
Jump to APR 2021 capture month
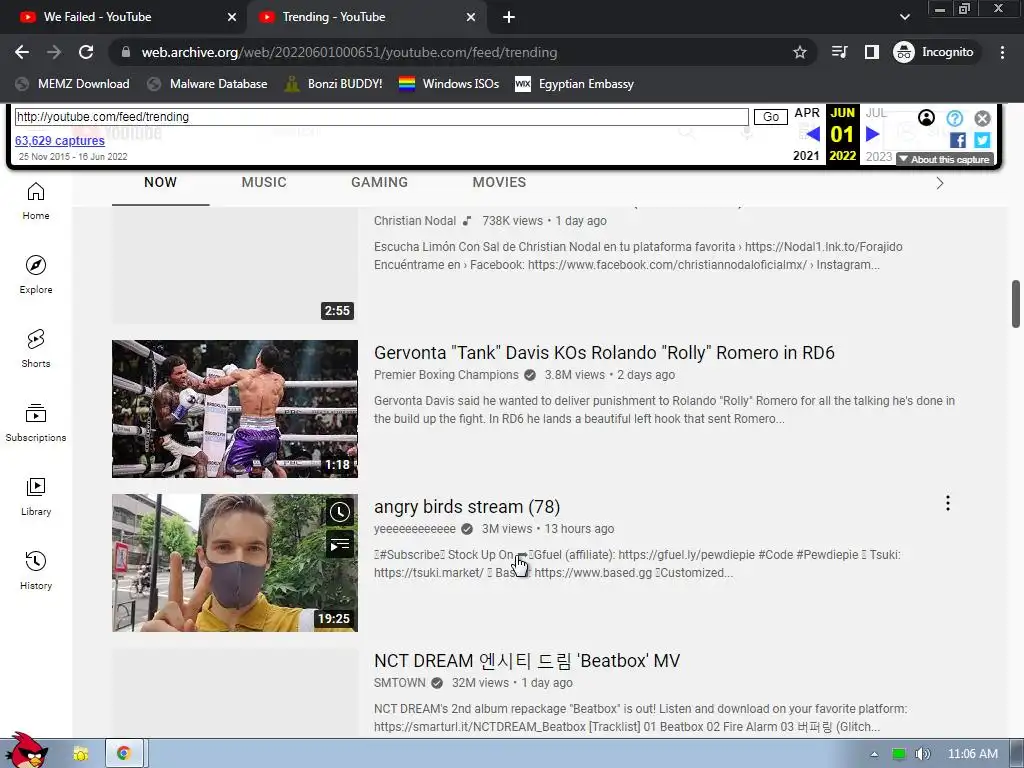pos(807,112)
